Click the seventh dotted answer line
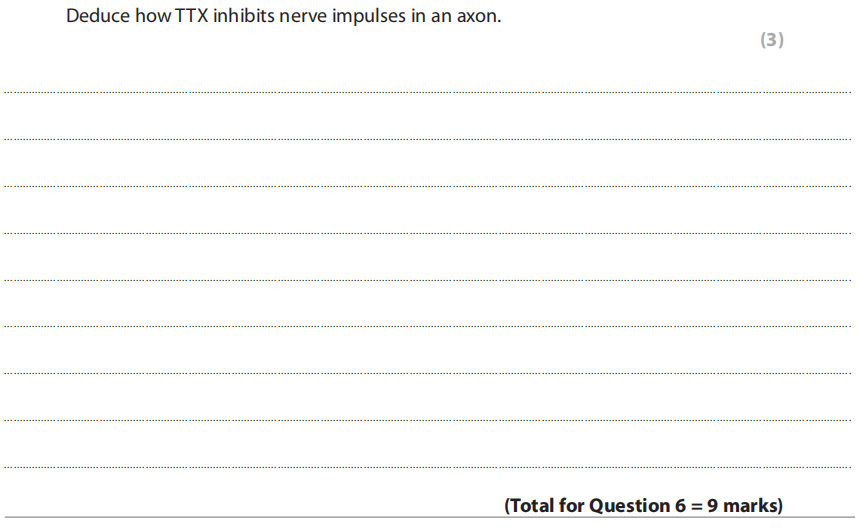Screen dimensions: 859x528 (x=430, y=373)
